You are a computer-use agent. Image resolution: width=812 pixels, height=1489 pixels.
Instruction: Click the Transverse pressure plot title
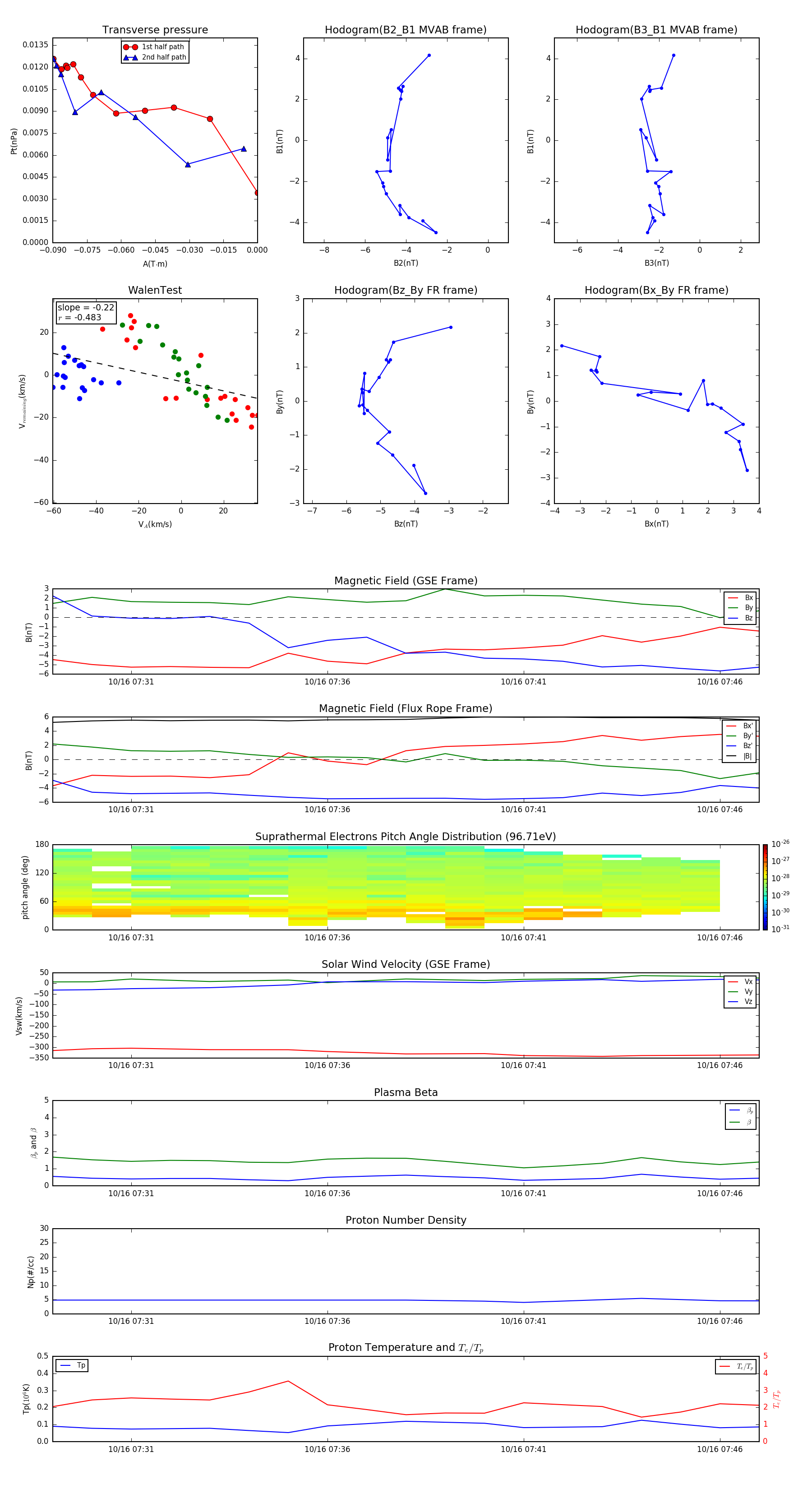pyautogui.click(x=155, y=30)
